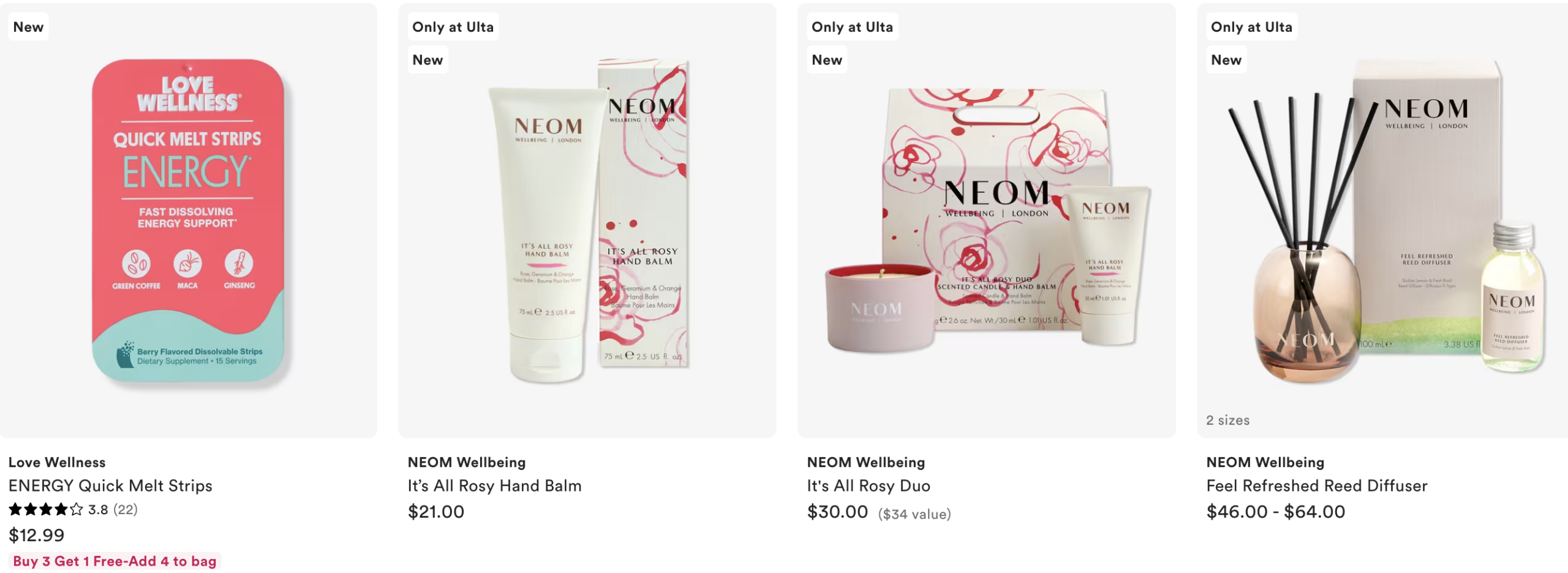Click the It's All Rosy Duo title

[x=869, y=486]
